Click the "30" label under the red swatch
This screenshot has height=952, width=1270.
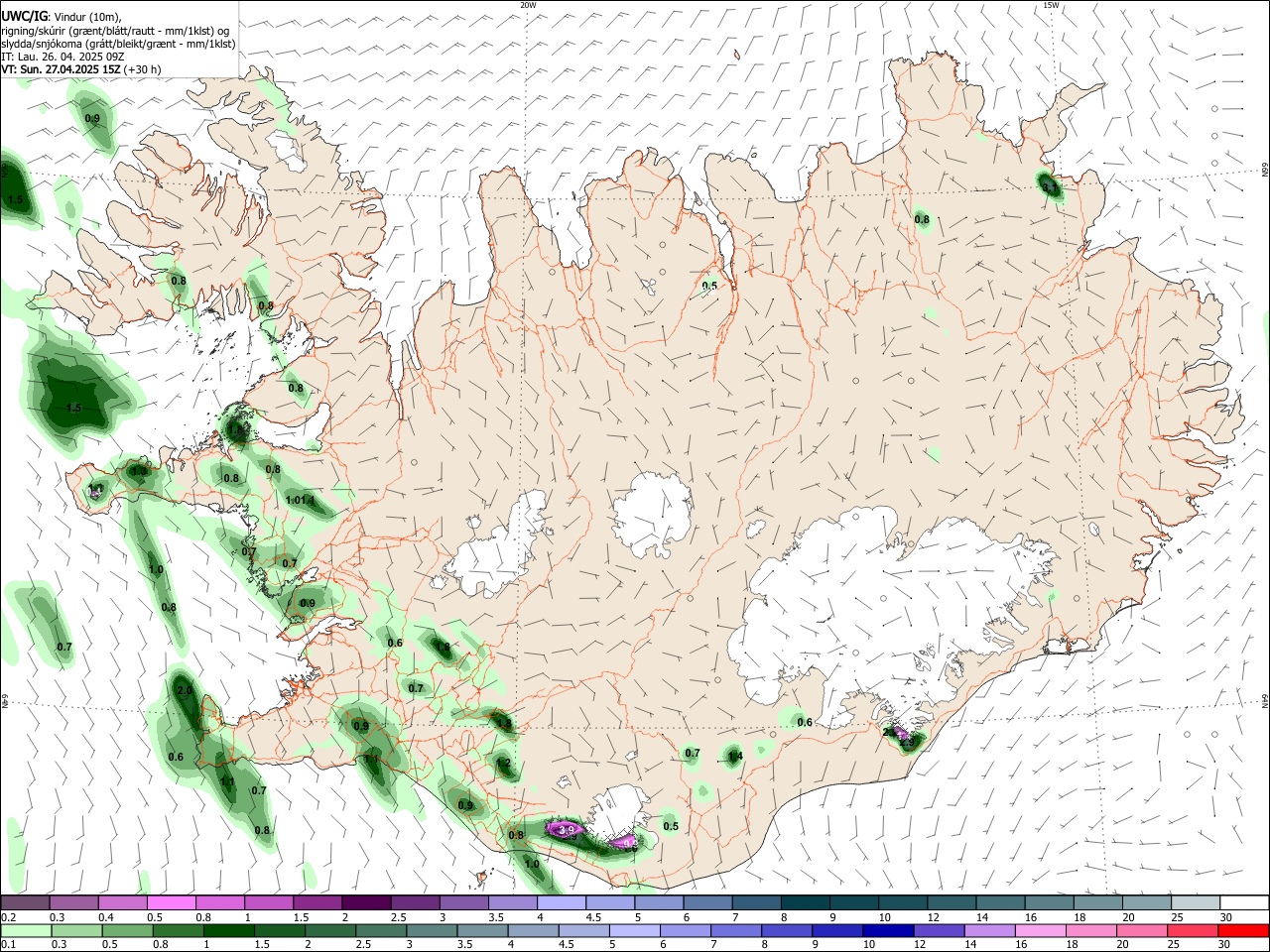click(x=1224, y=945)
